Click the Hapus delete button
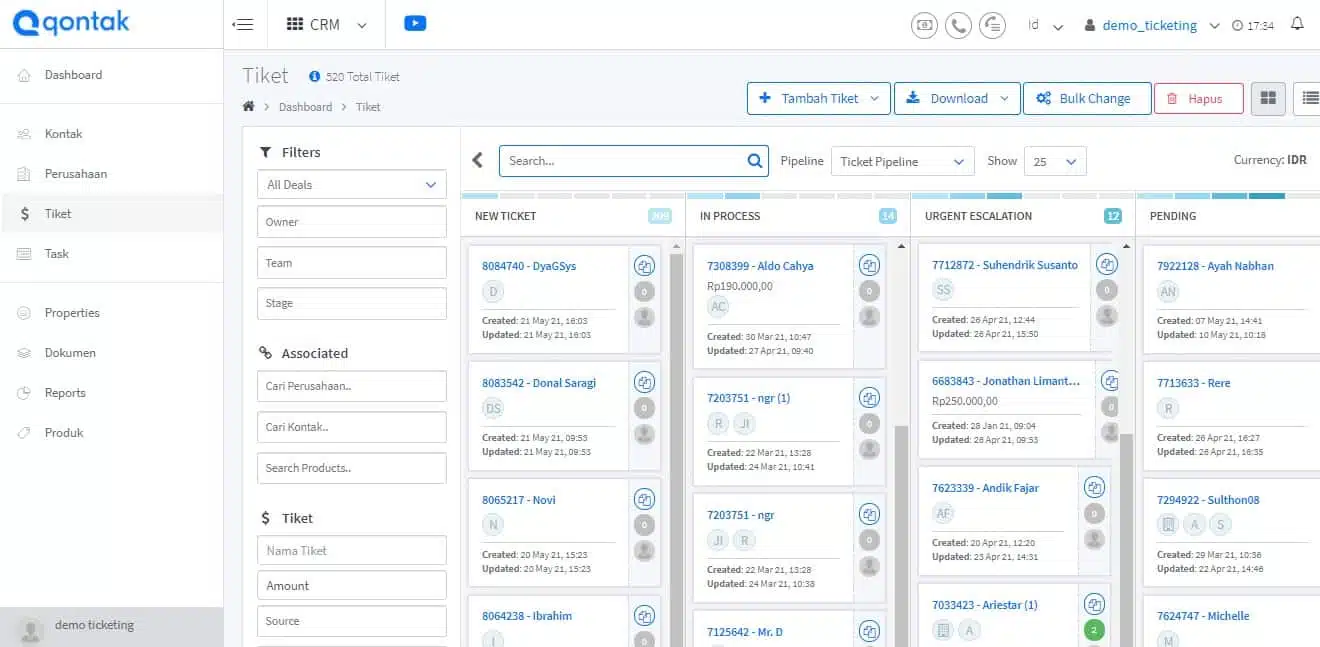 [x=1199, y=98]
